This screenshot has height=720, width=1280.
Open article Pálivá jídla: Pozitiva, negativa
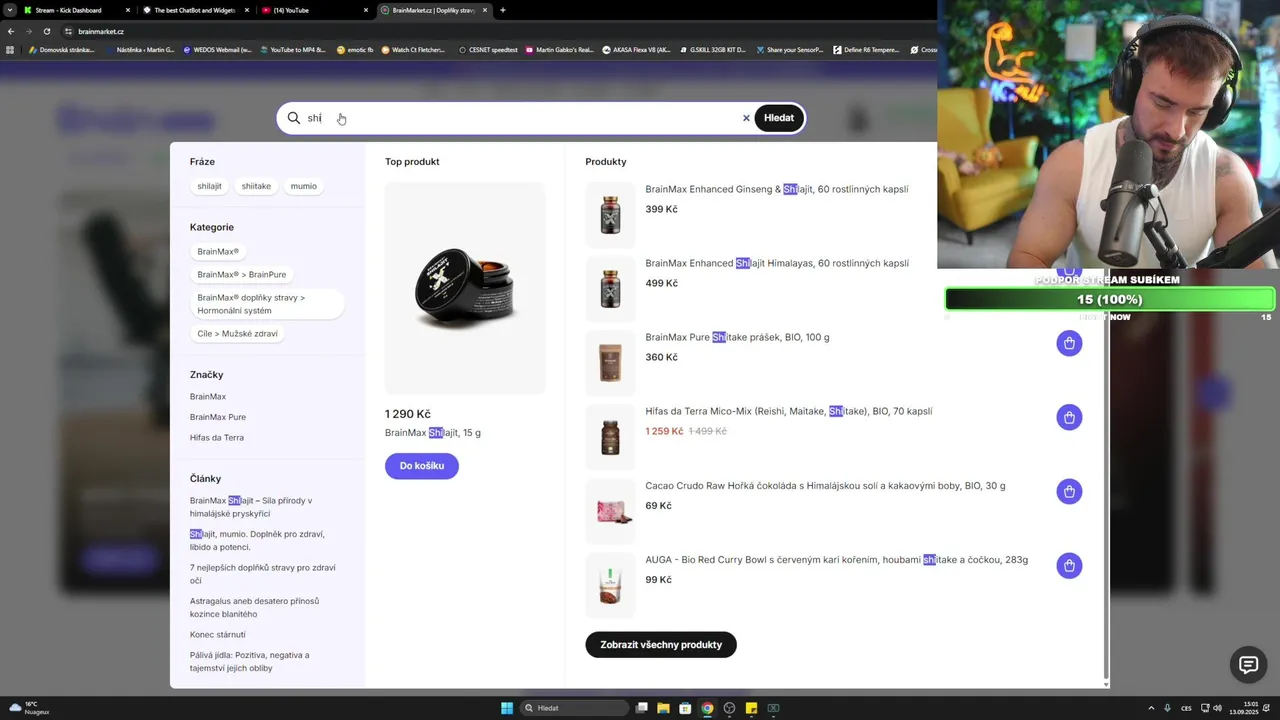[250, 661]
